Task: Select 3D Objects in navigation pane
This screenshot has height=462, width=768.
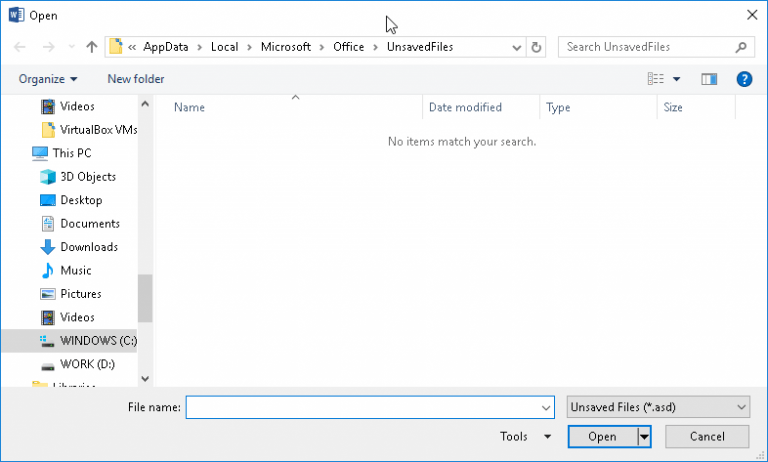Action: point(87,177)
